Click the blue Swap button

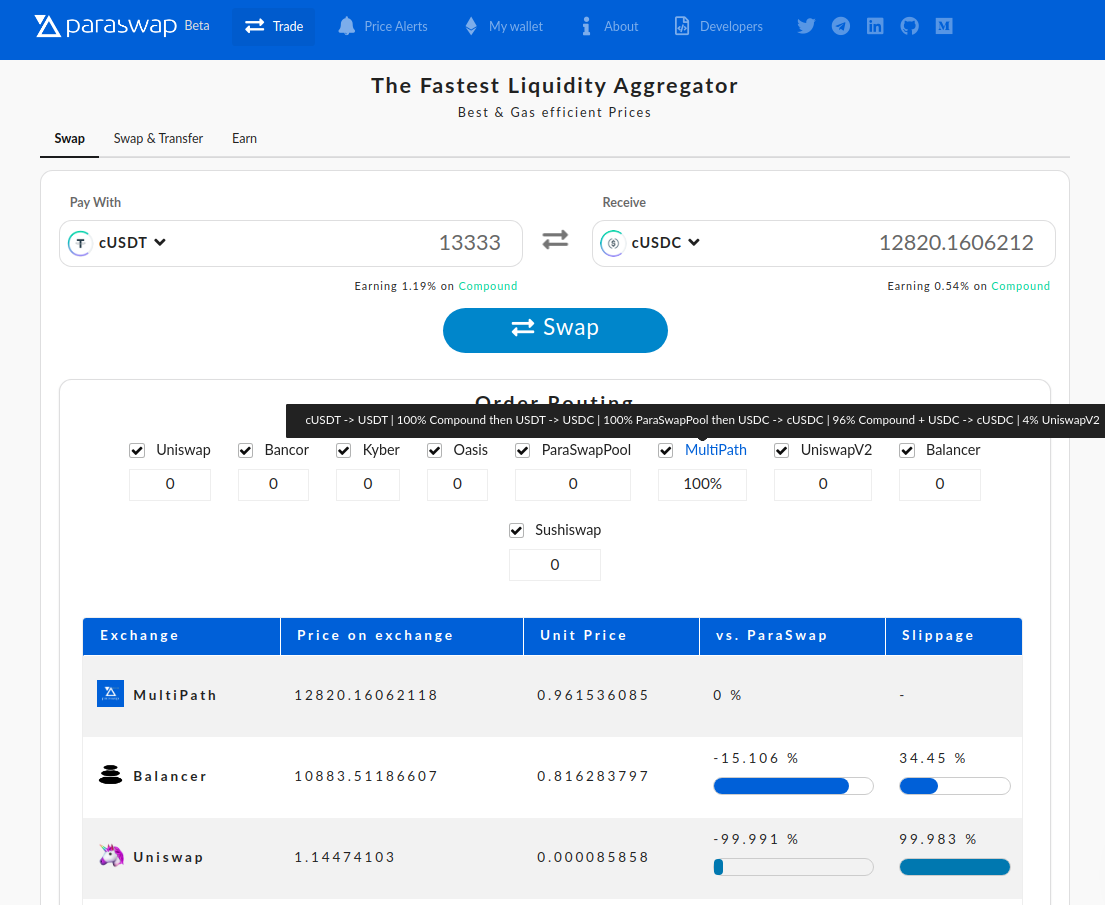pyautogui.click(x=555, y=330)
